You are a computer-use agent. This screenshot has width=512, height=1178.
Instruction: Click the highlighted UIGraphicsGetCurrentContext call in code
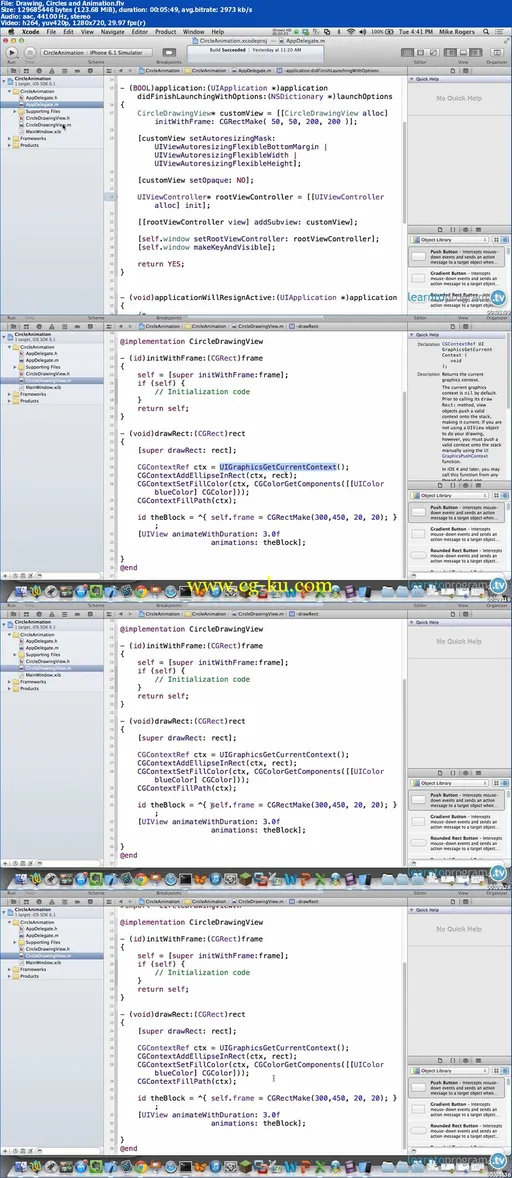[279, 467]
